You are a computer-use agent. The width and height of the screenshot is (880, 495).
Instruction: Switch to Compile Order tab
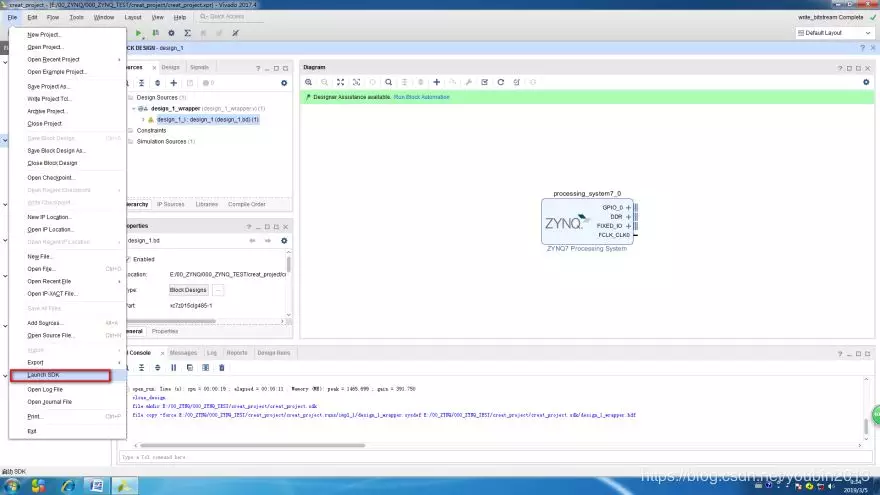coord(246,204)
